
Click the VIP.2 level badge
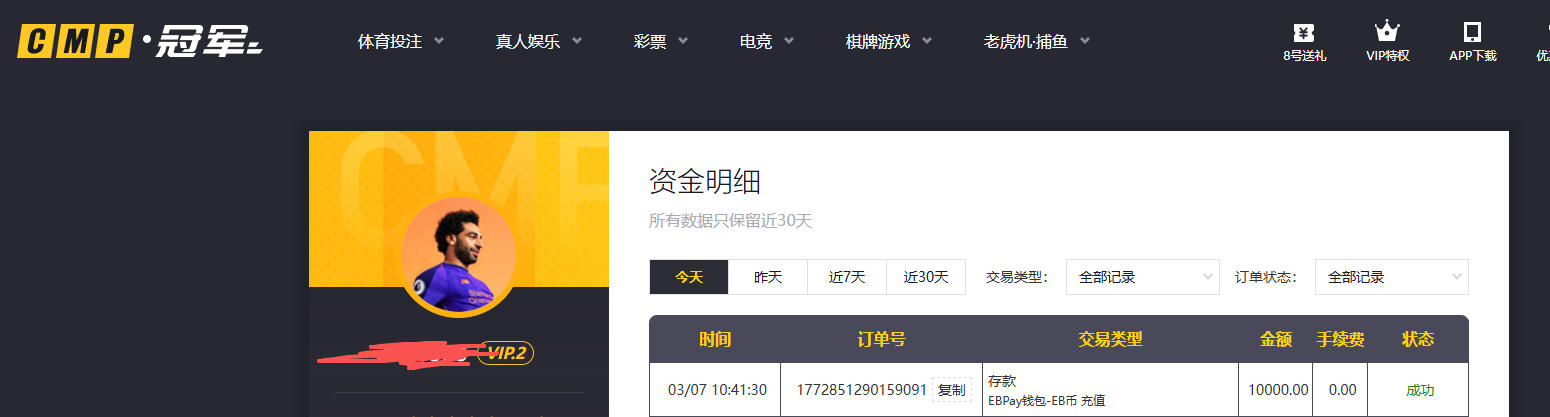506,353
